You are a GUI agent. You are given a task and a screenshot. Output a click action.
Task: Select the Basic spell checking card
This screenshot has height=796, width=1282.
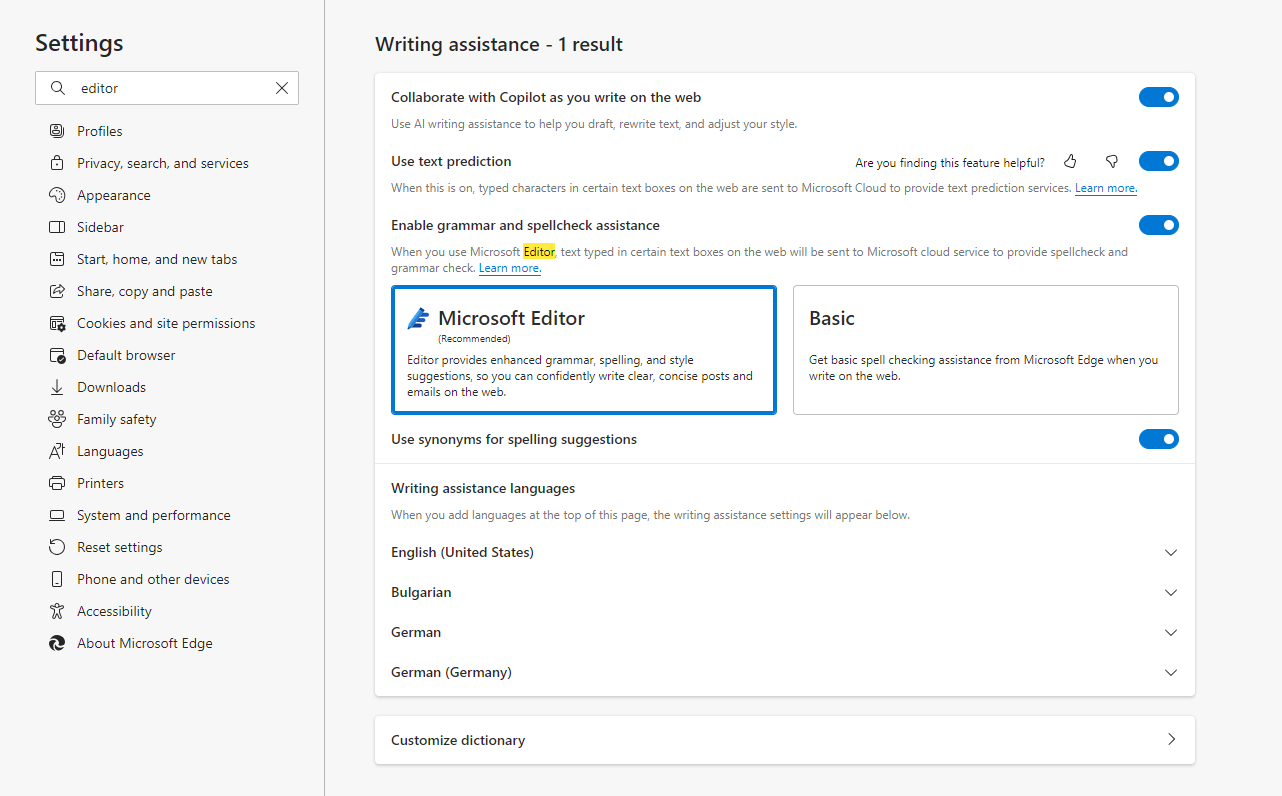pos(985,349)
